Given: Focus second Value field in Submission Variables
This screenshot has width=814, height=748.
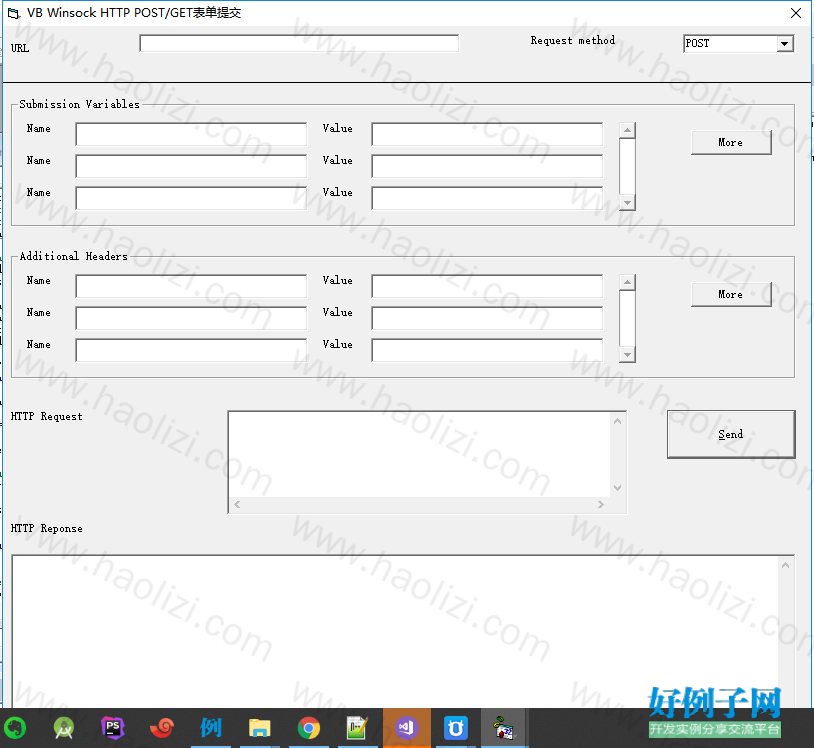Looking at the screenshot, I should 487,166.
